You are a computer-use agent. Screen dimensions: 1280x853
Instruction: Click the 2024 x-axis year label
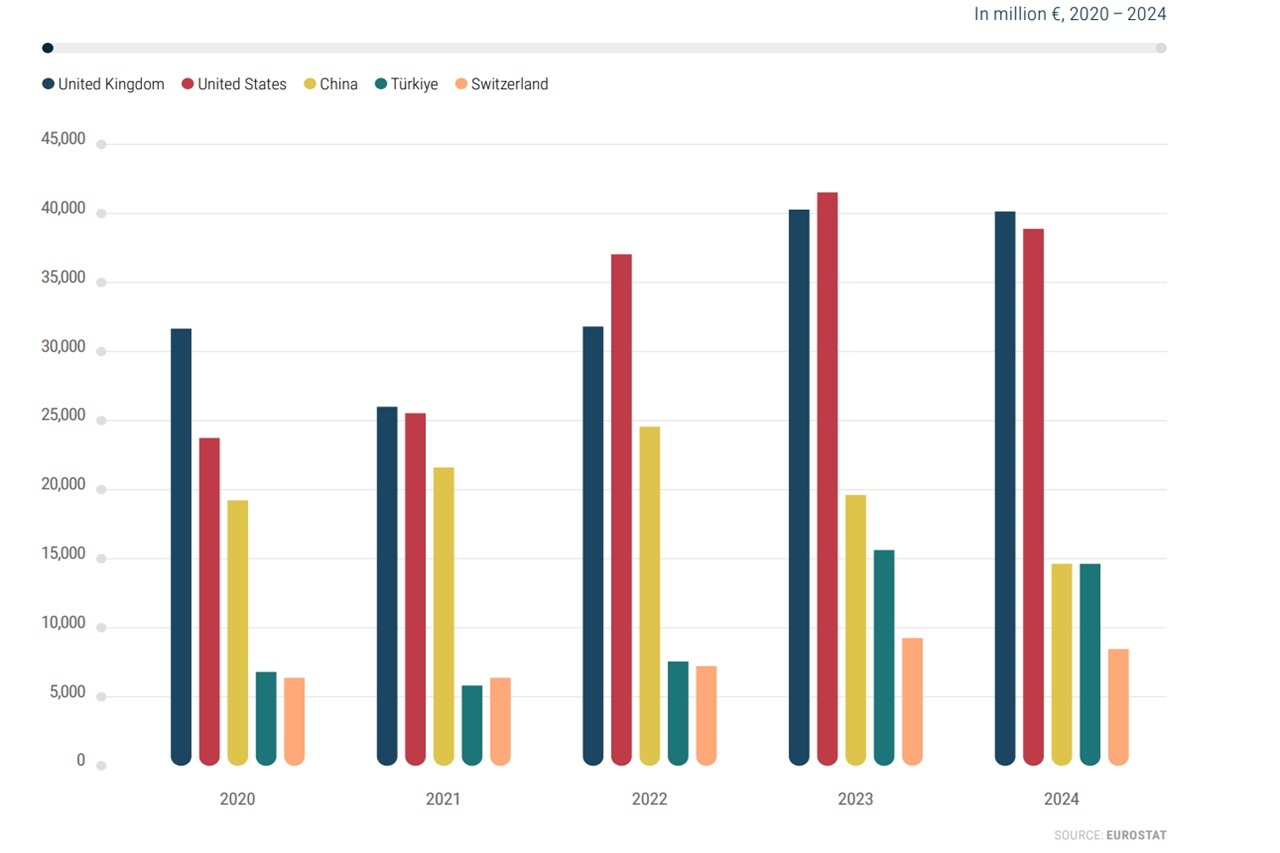coord(1061,800)
